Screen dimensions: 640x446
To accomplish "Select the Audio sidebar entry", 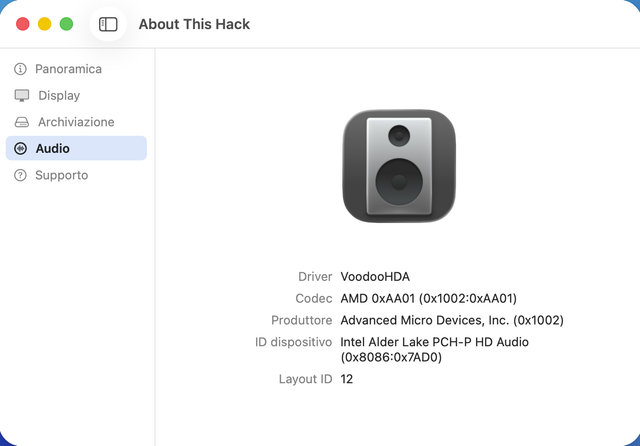I will pyautogui.click(x=76, y=148).
